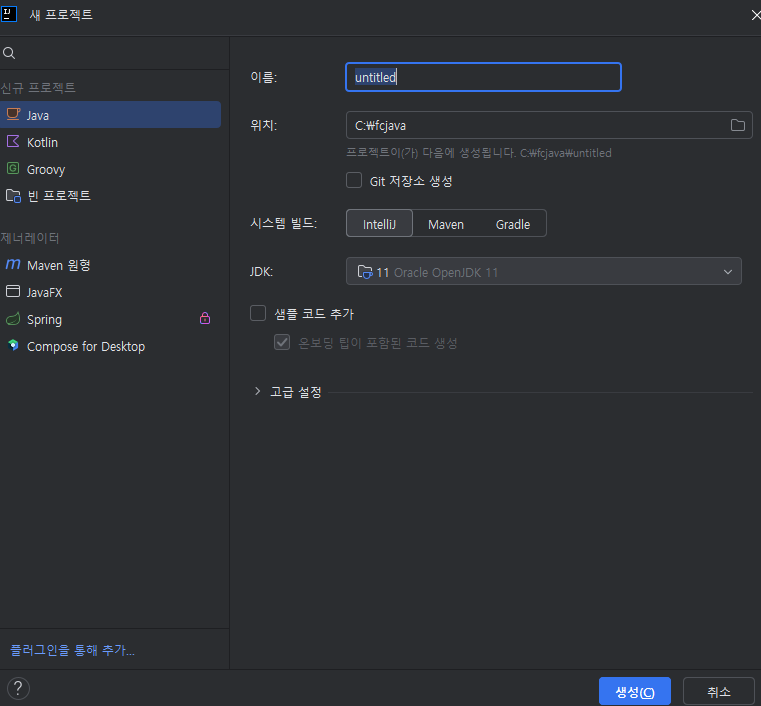Image resolution: width=761 pixels, height=706 pixels.
Task: Click the 위치 path field
Action: [549, 125]
